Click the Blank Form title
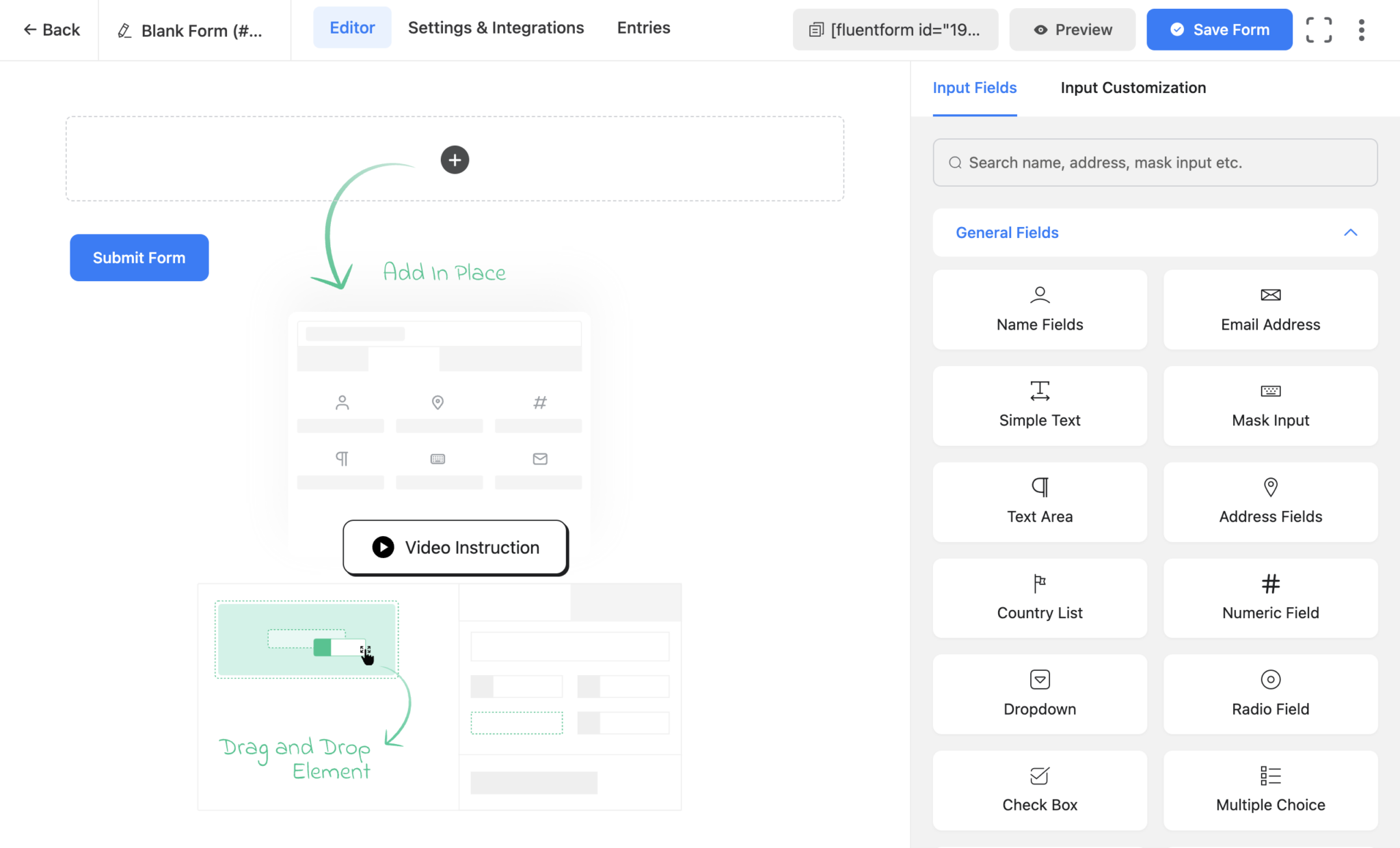 (202, 31)
